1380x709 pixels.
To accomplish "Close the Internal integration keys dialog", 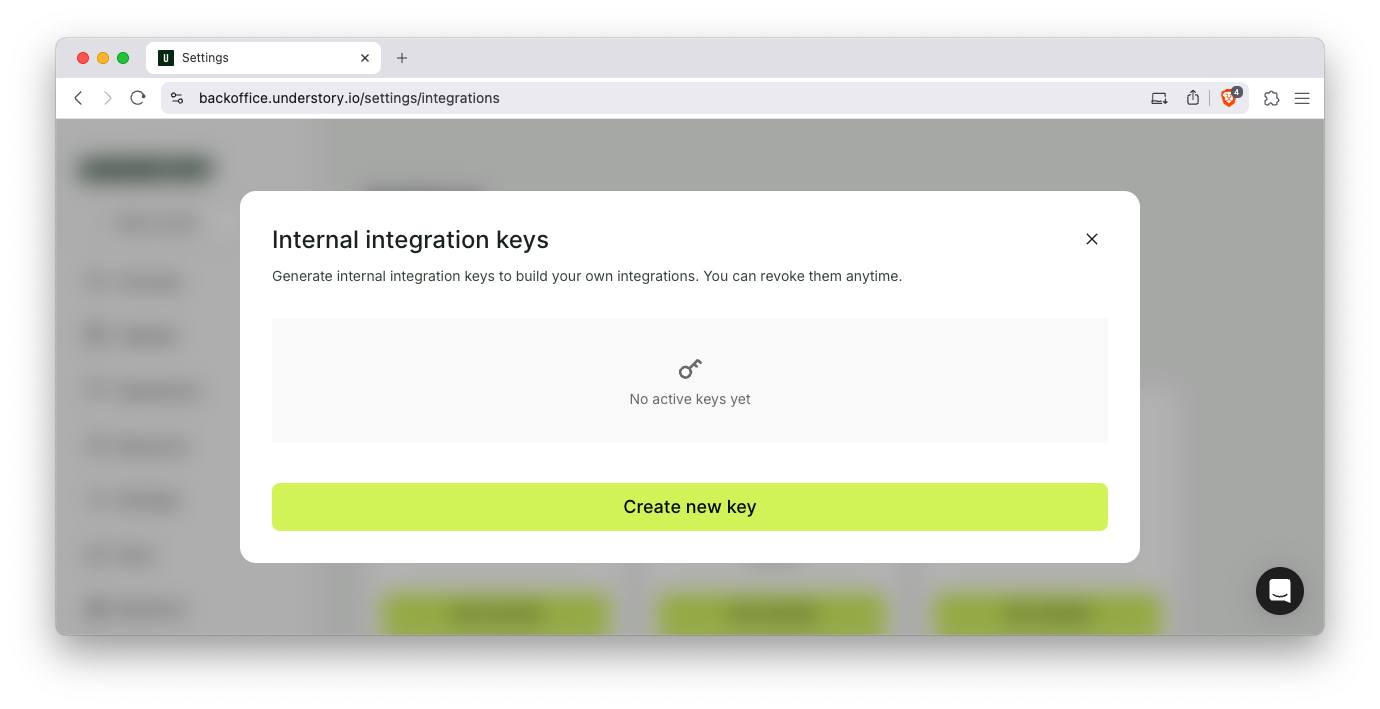I will click(1092, 239).
